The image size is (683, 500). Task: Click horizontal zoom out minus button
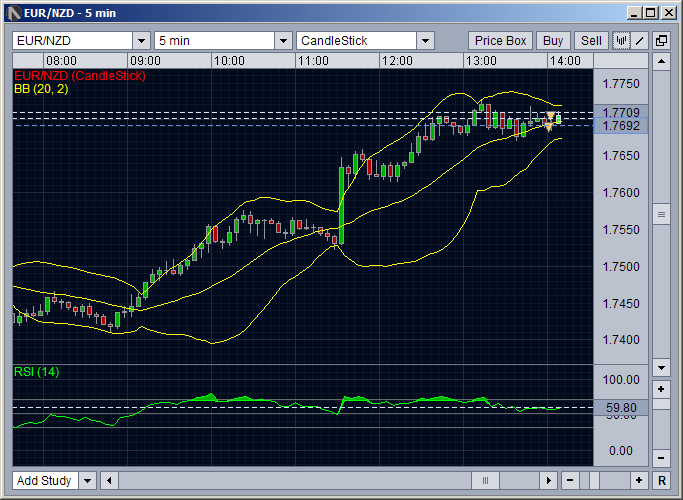click(570, 481)
